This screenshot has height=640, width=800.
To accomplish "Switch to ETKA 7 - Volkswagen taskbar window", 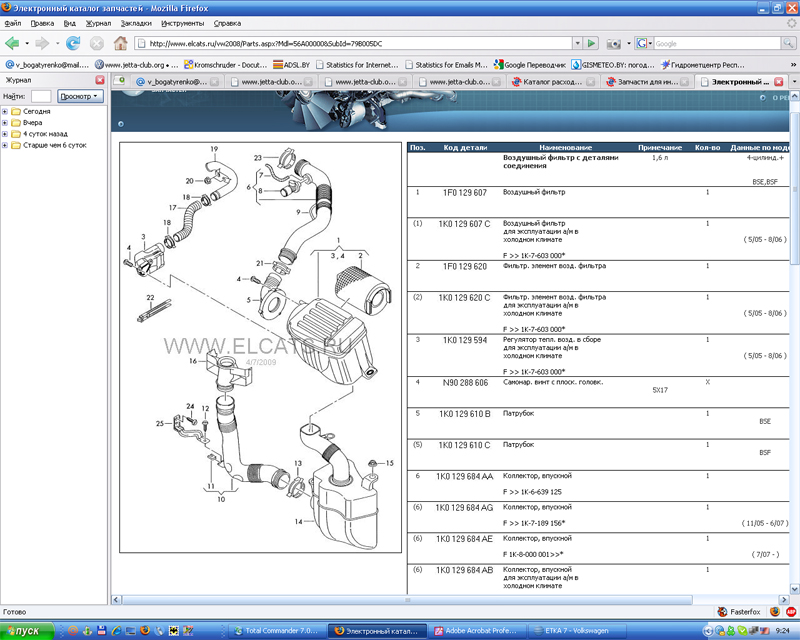I will tap(577, 631).
